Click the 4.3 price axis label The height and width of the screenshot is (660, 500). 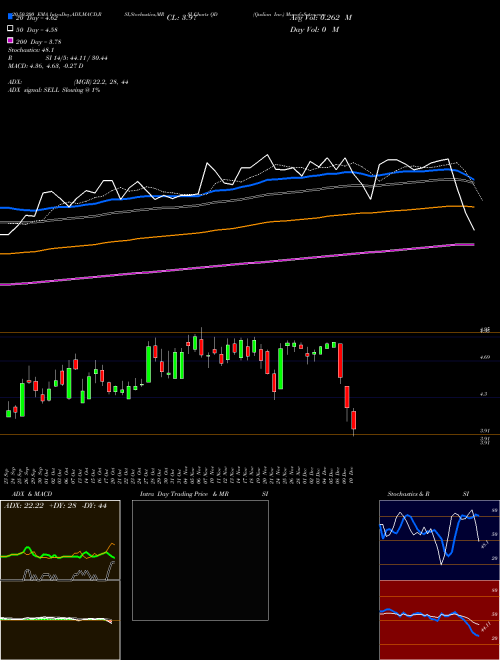(484, 394)
